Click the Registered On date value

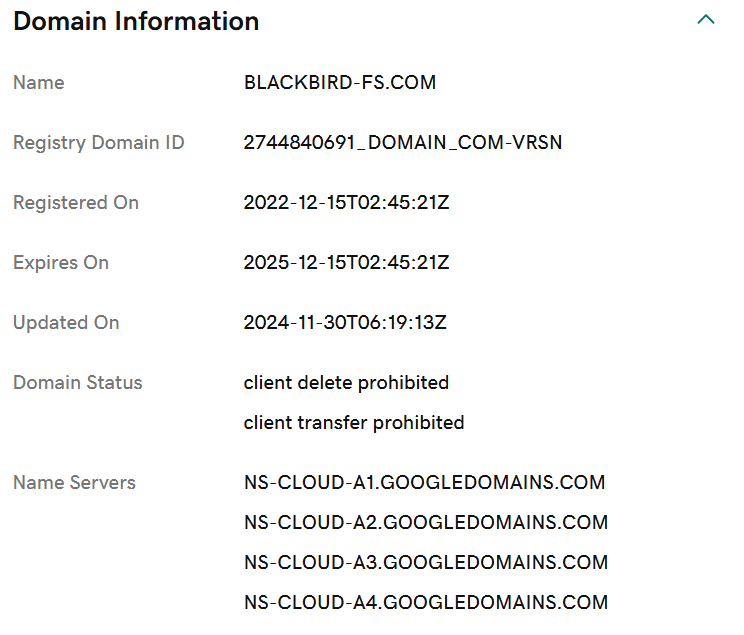pos(346,203)
